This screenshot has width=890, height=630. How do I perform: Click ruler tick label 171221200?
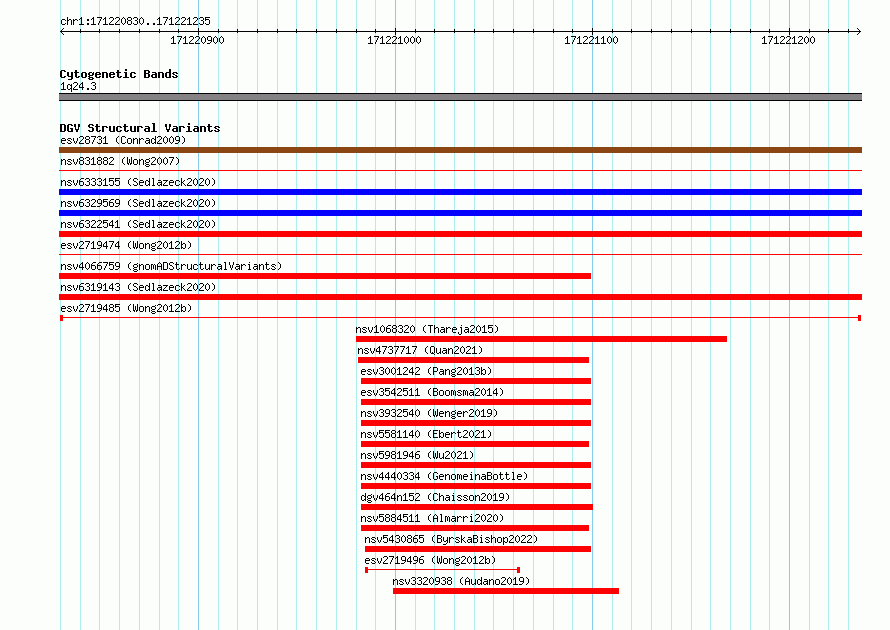point(788,40)
